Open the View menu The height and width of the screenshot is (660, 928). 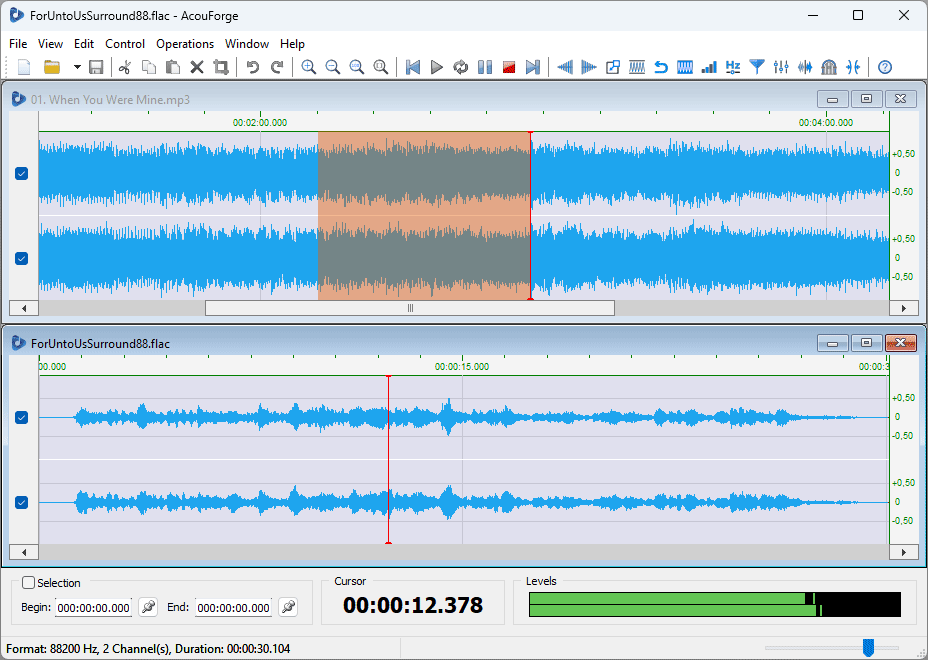50,44
